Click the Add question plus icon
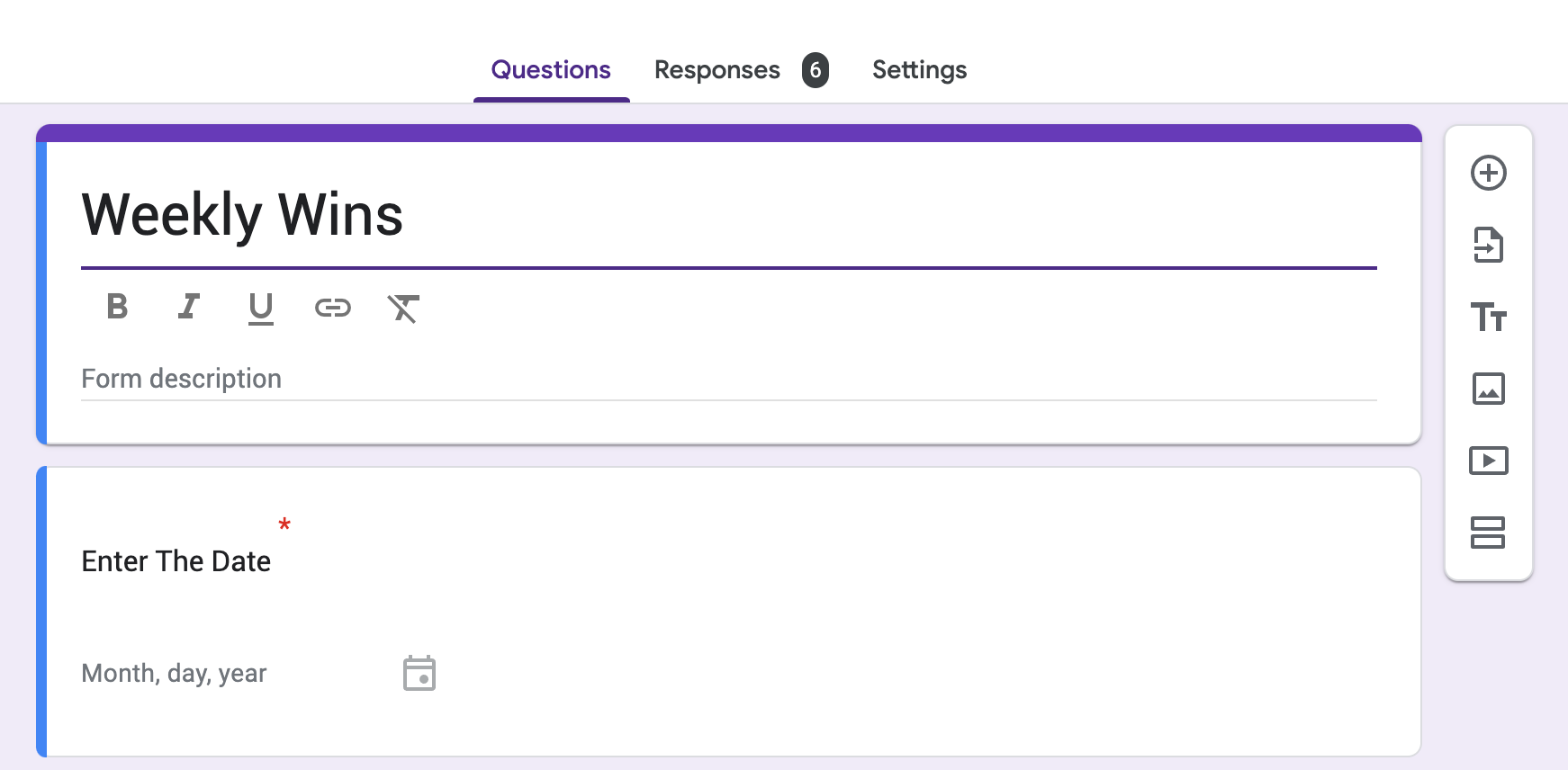 (x=1489, y=173)
